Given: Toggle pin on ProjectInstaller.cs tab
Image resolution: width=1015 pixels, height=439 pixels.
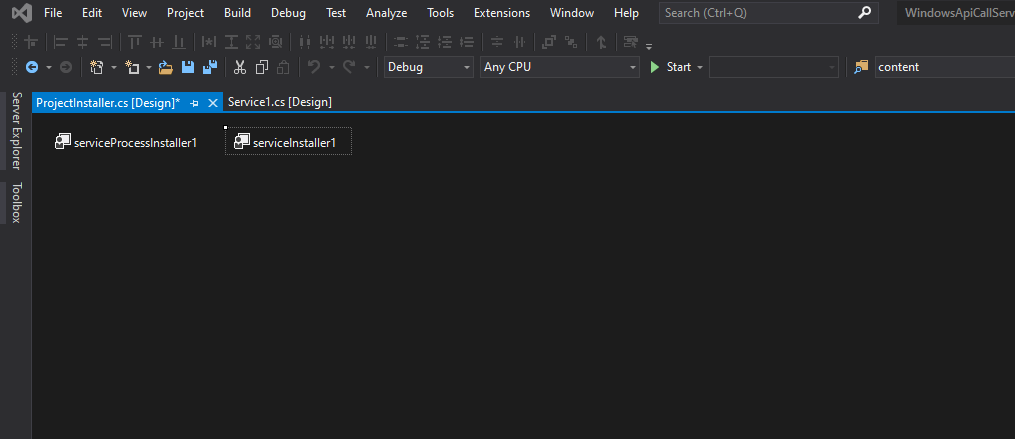Looking at the screenshot, I should (195, 102).
